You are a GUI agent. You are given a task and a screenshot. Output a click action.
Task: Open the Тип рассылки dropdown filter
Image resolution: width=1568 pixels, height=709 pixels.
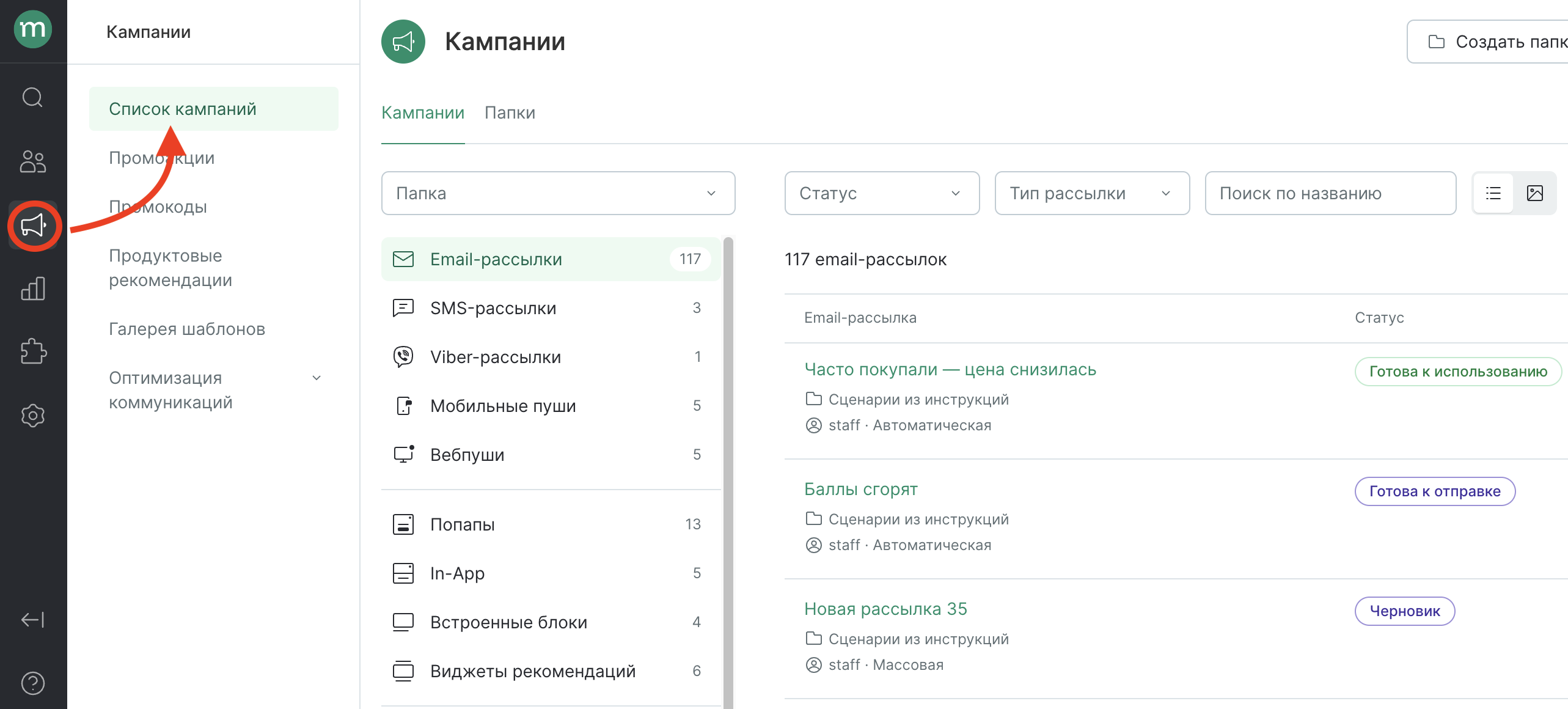(1092, 193)
